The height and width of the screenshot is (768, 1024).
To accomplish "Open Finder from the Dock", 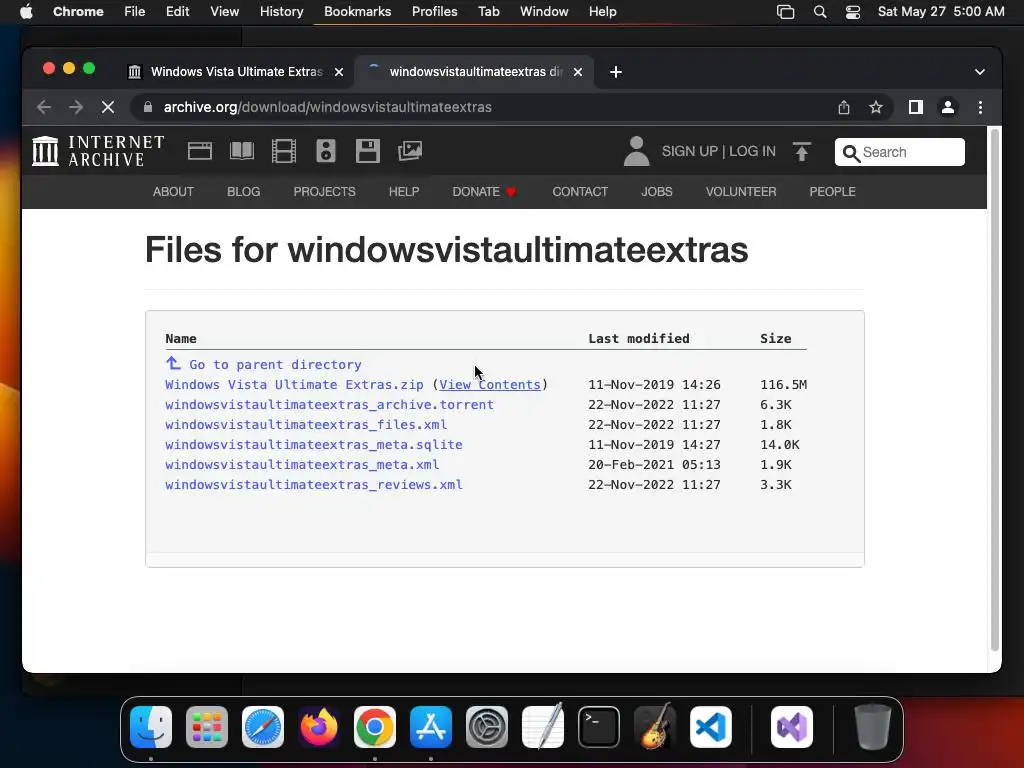I will 151,727.
